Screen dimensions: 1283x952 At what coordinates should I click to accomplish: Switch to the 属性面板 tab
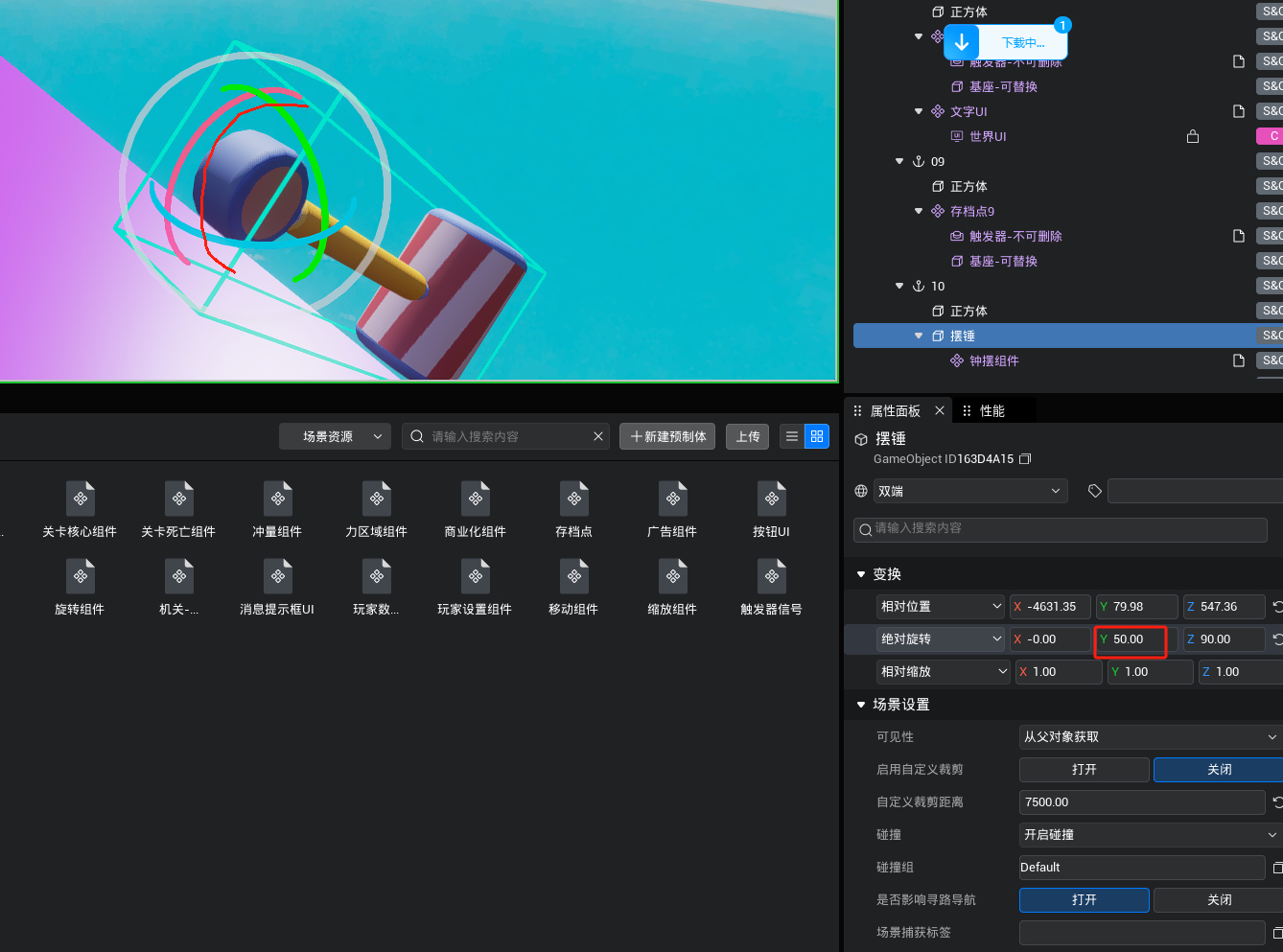pyautogui.click(x=895, y=410)
